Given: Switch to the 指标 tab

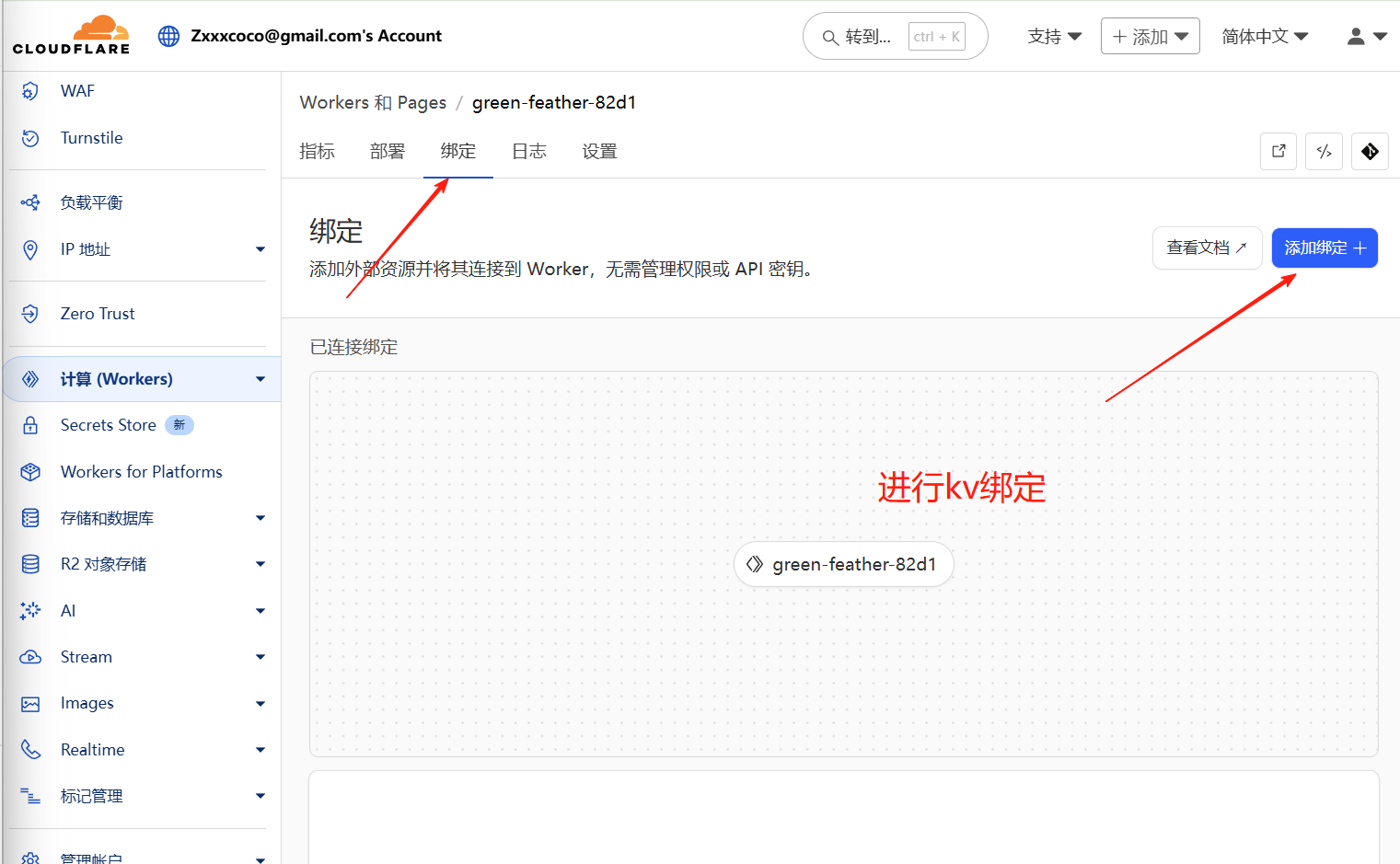Looking at the screenshot, I should 317,152.
